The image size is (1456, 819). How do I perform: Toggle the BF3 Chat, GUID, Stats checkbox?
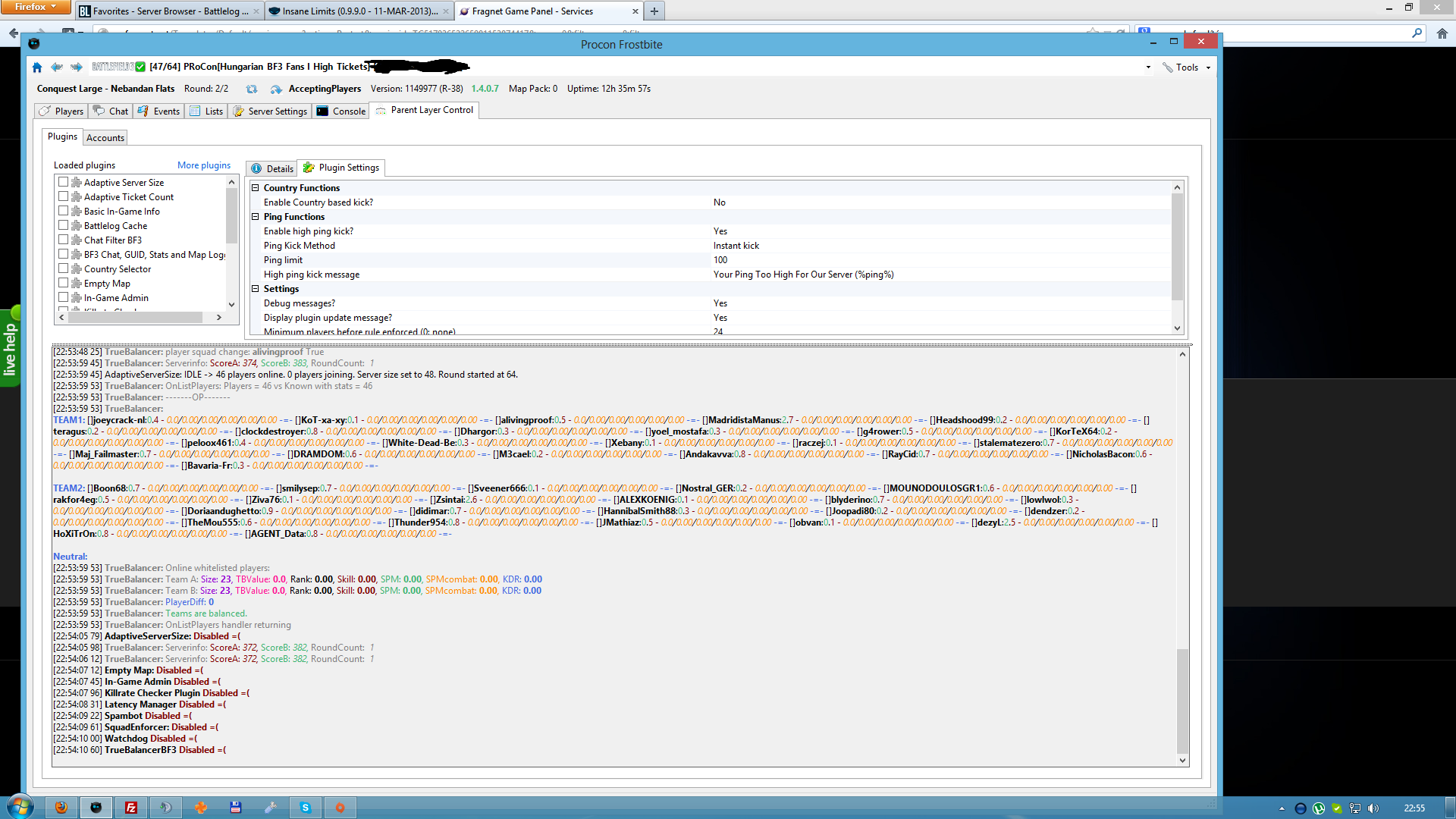click(x=64, y=254)
